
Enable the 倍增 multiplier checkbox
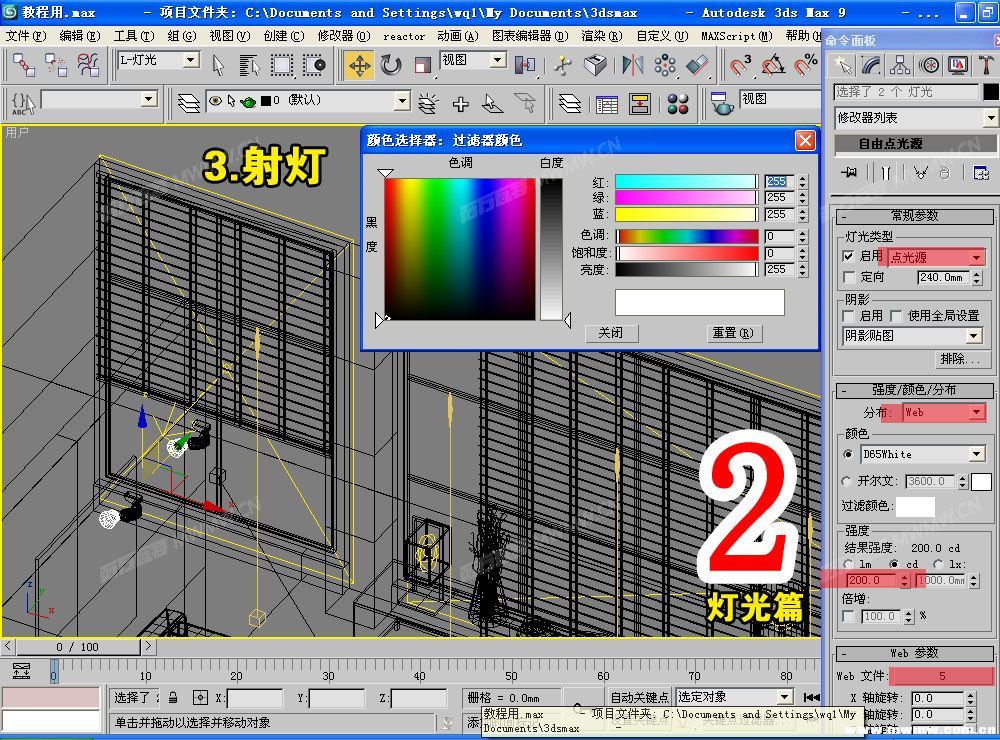848,616
